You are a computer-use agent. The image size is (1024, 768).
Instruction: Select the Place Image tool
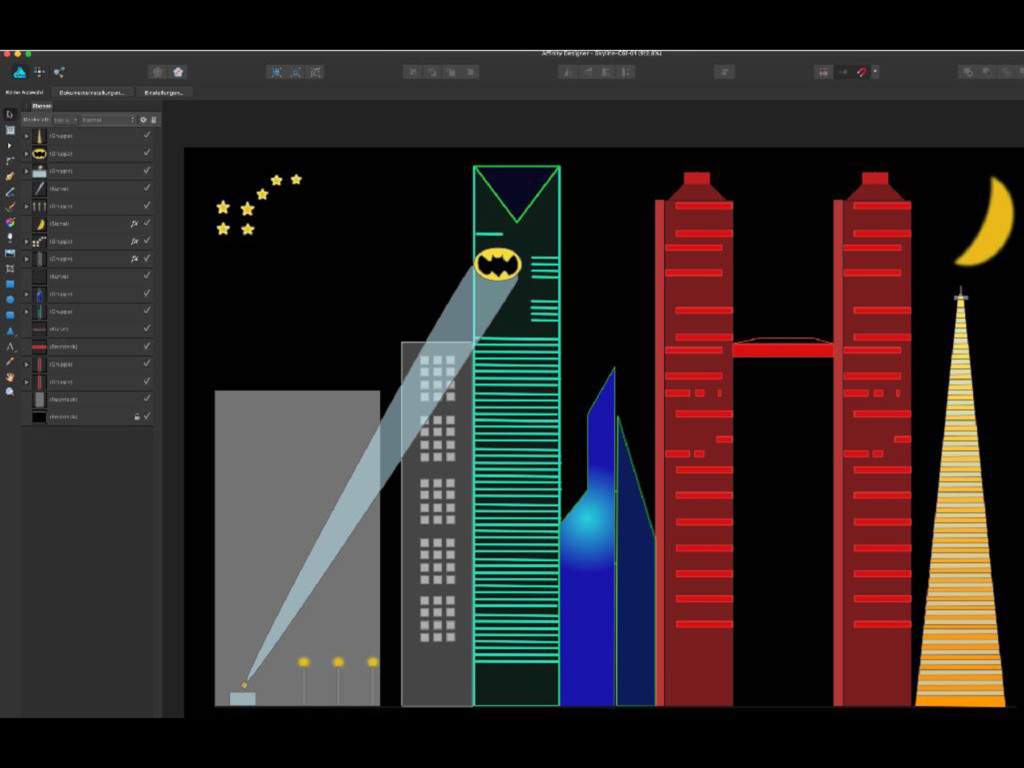tap(10, 253)
